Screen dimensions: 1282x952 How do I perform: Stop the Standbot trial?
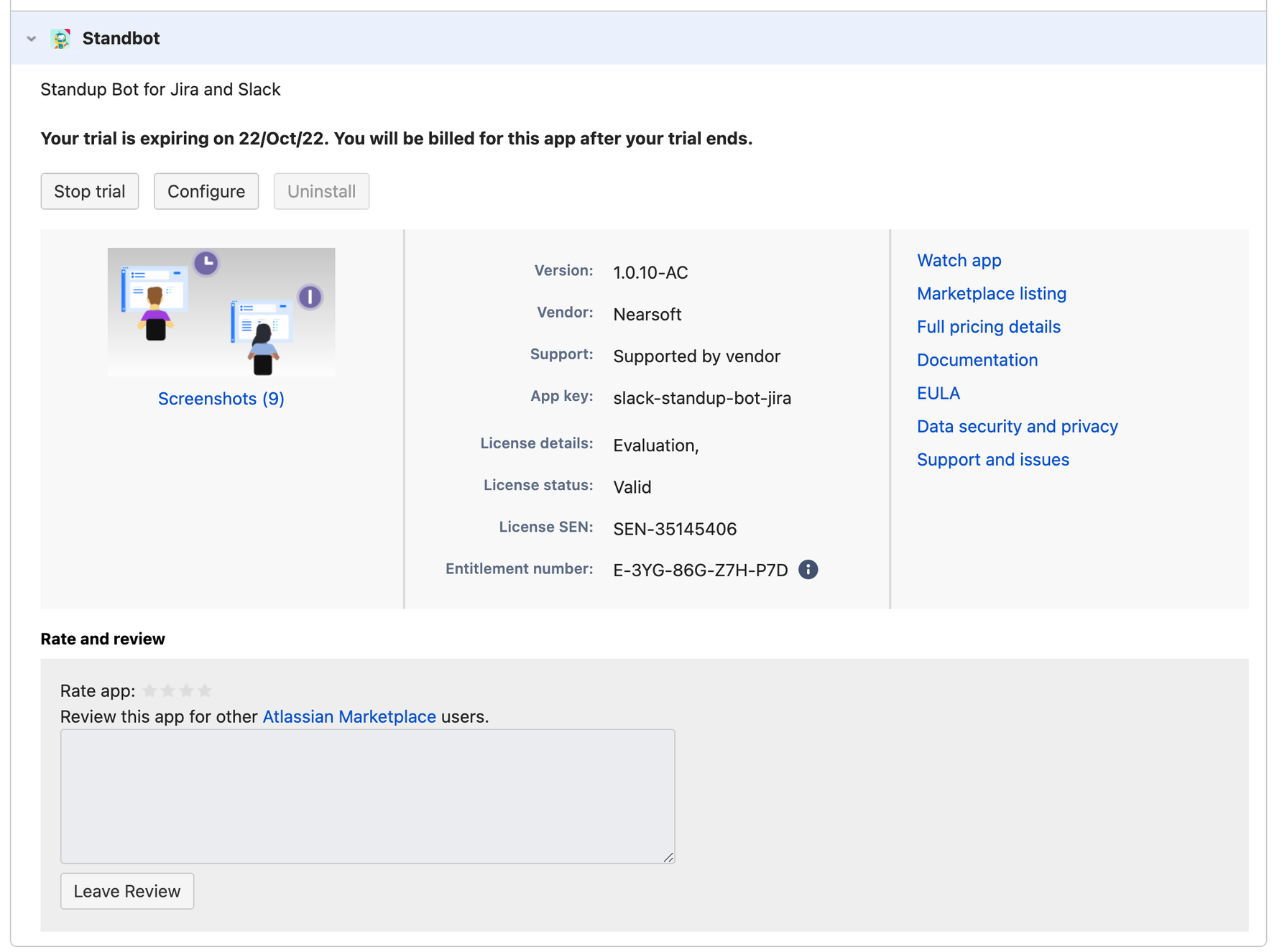(90, 191)
